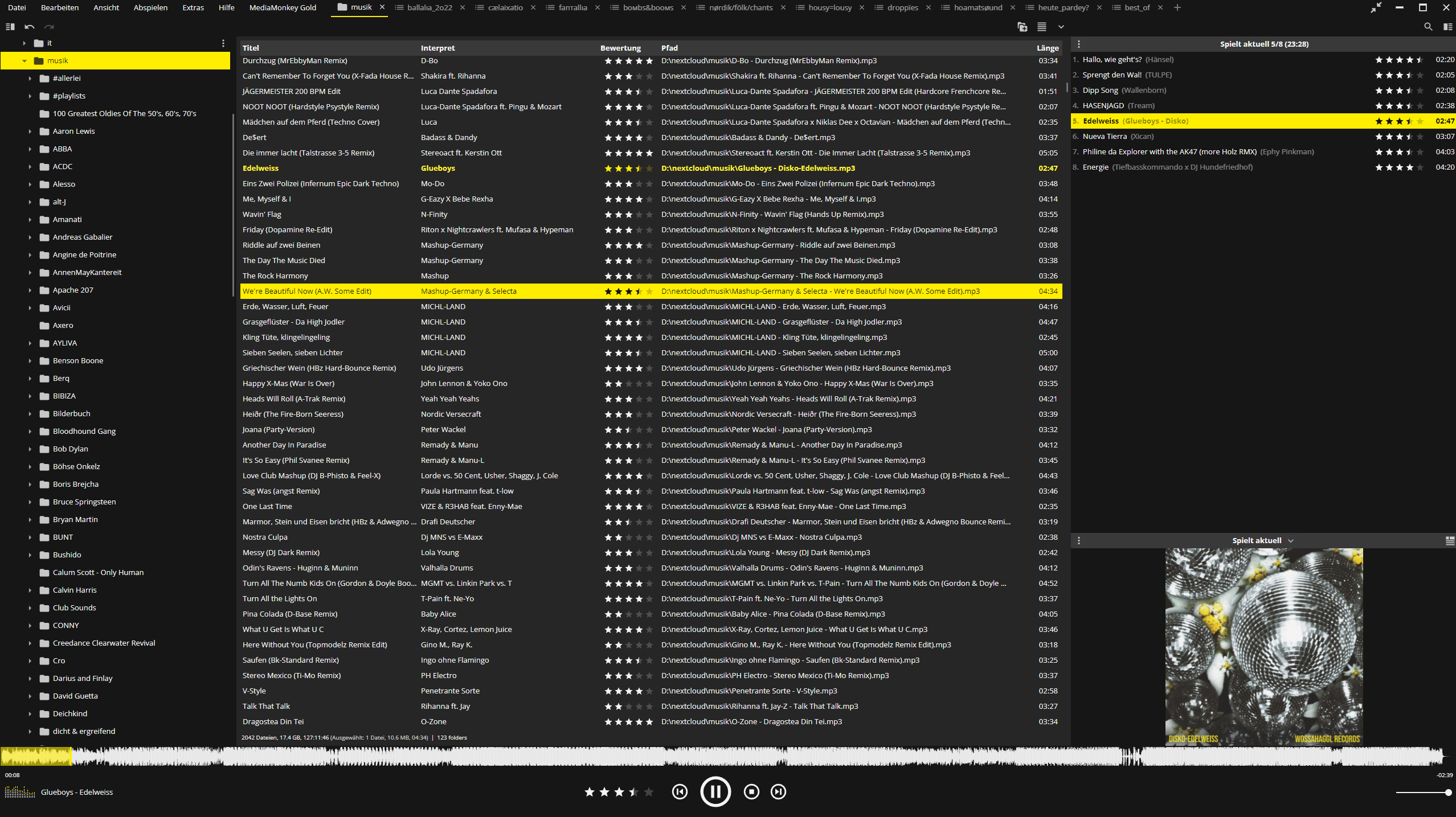Toggle the right side panel layout icon
The height and width of the screenshot is (817, 1456).
1447,26
